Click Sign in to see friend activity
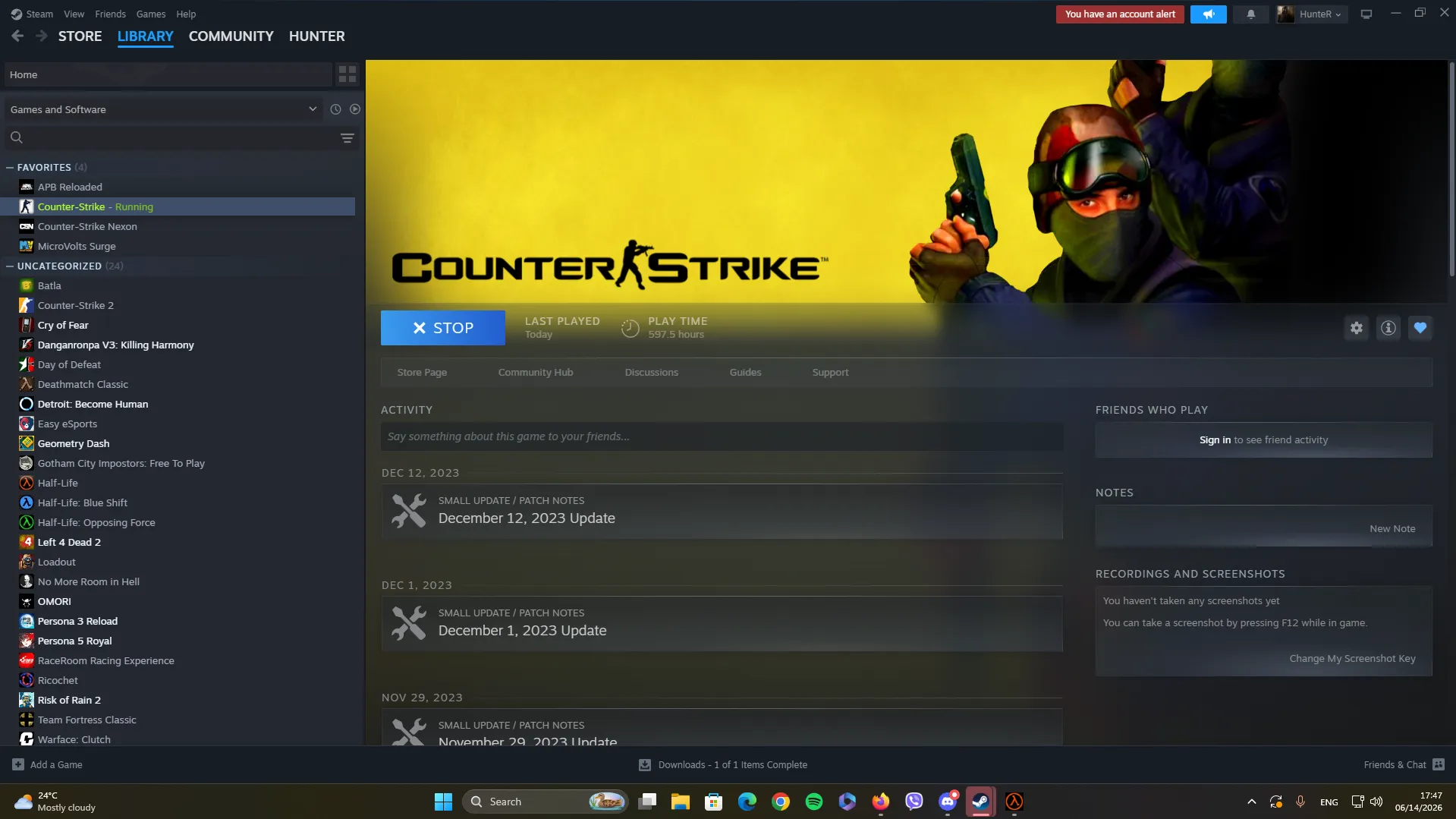The width and height of the screenshot is (1456, 819). (x=1215, y=439)
